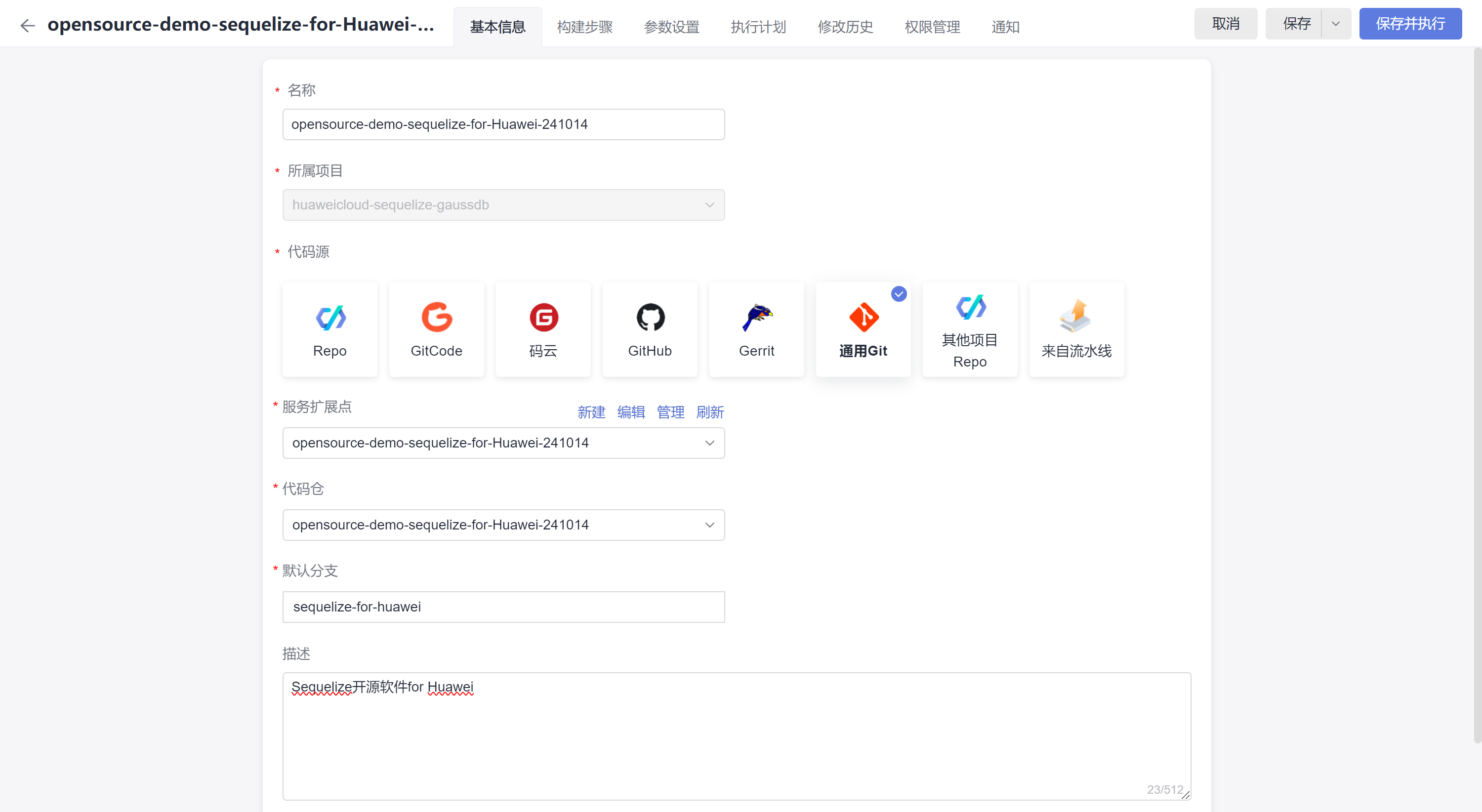This screenshot has width=1482, height=812.
Task: Switch to the 构建步骤 tab
Action: click(584, 27)
